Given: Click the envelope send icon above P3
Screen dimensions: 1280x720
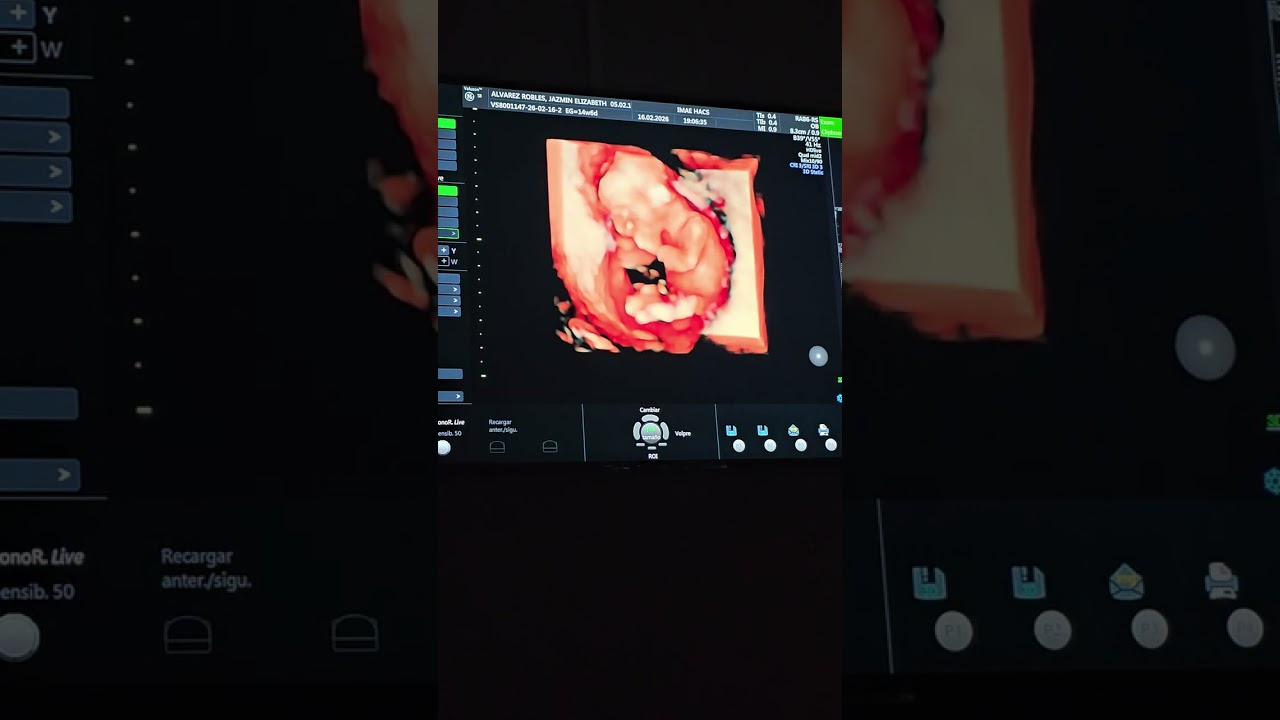Looking at the screenshot, I should pyautogui.click(x=794, y=431).
